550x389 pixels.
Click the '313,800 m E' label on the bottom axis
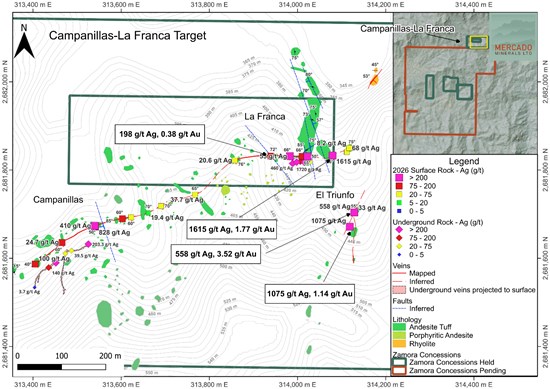click(210, 385)
